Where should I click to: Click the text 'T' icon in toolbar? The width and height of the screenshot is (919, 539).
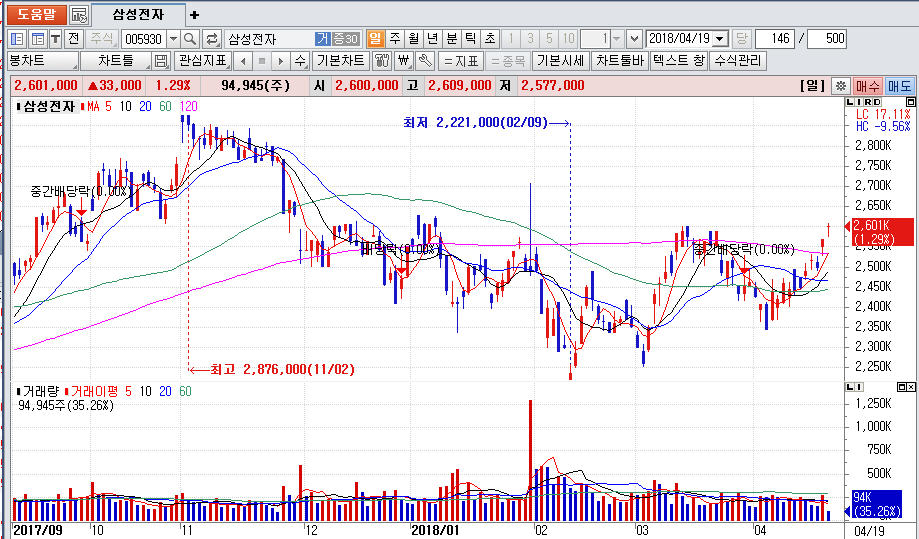(56, 39)
